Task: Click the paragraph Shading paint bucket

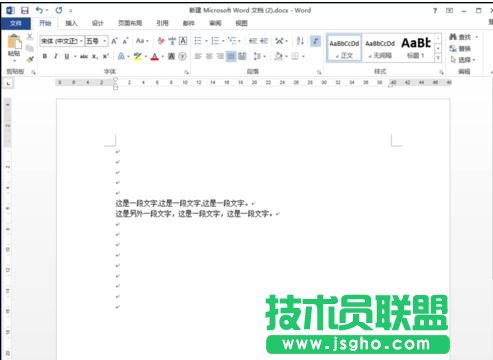Action: pos(279,56)
